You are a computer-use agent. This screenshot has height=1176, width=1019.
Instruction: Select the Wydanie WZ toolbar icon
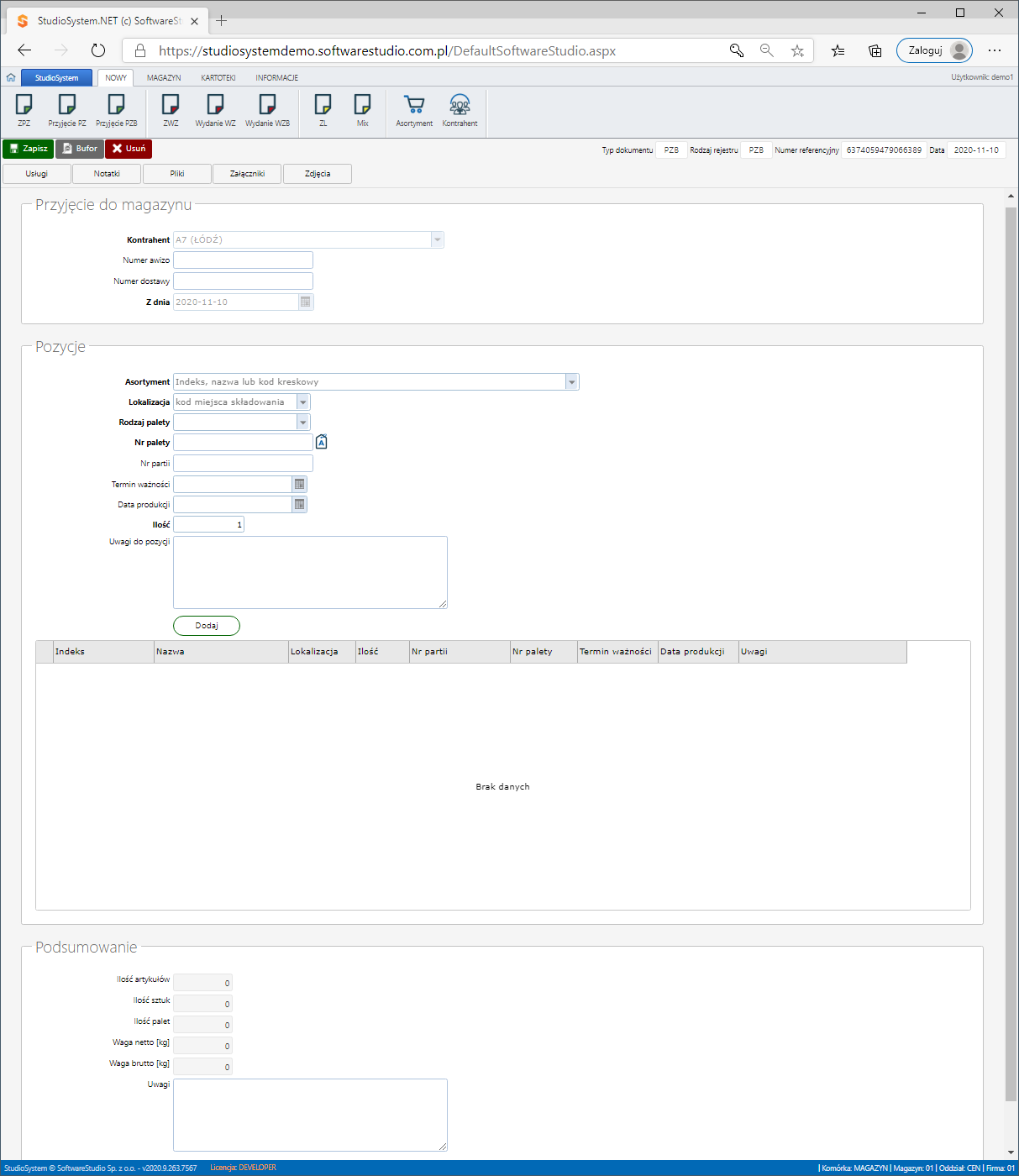pyautogui.click(x=215, y=105)
